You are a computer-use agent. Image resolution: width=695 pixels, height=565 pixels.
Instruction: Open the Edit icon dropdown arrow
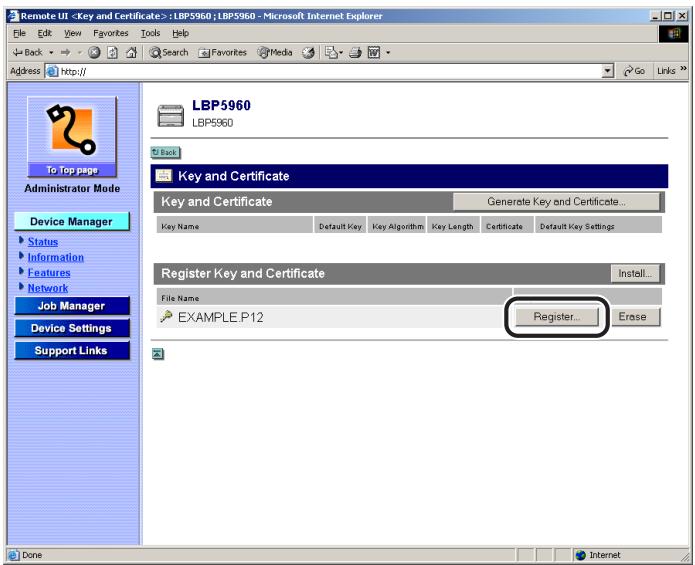[388, 53]
